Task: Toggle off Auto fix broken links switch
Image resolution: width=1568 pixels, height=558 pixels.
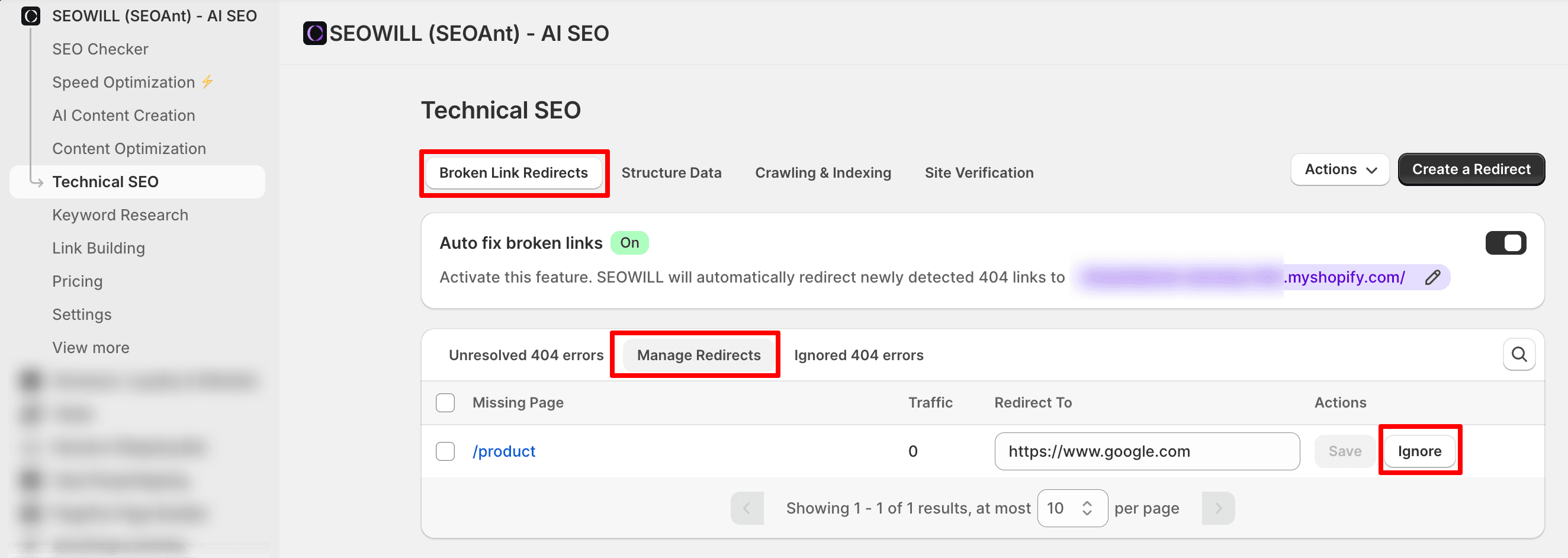Action: pos(1505,243)
